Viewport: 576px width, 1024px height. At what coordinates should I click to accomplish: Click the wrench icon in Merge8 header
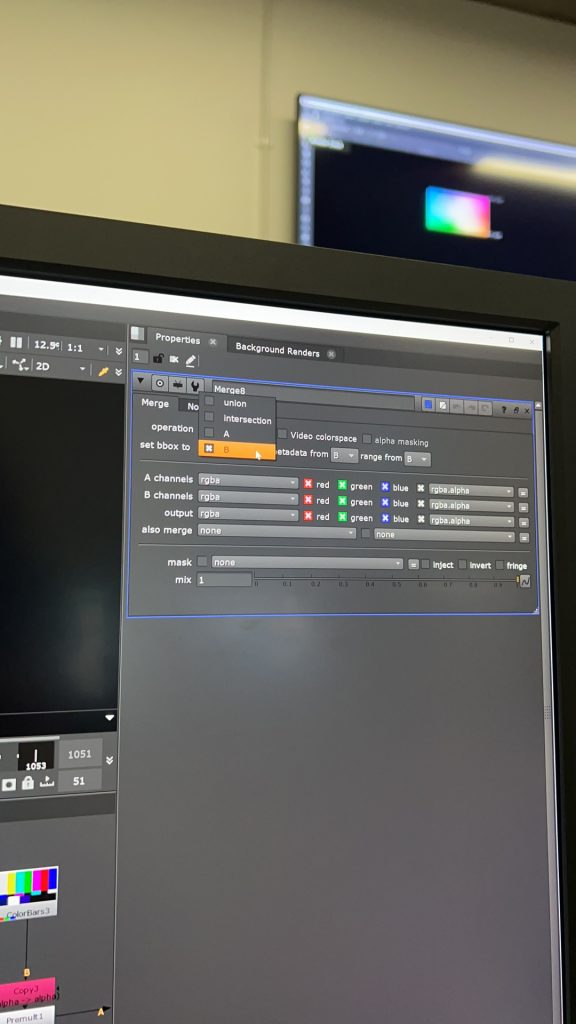(x=195, y=385)
